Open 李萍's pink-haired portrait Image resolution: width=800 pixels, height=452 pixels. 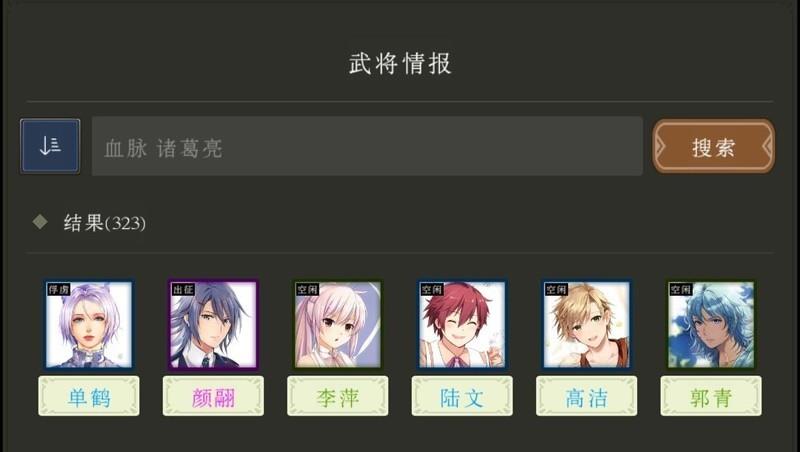click(x=338, y=324)
